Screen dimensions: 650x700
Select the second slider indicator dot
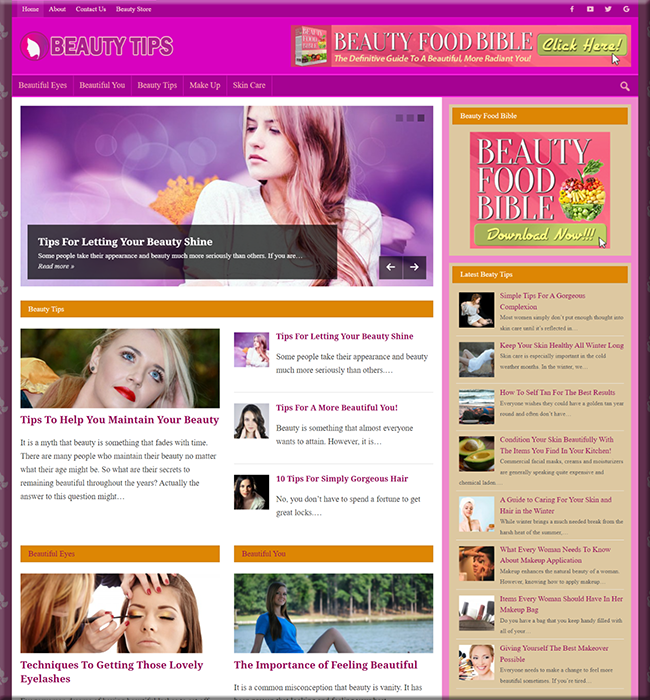(410, 118)
